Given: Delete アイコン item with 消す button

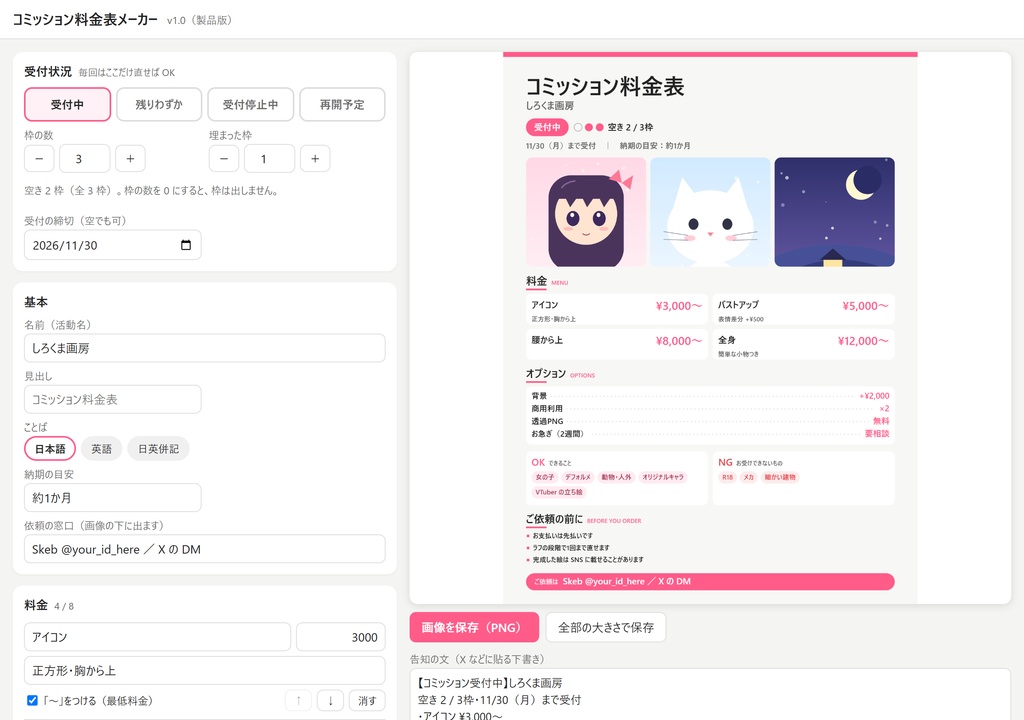Looking at the screenshot, I should coord(367,700).
